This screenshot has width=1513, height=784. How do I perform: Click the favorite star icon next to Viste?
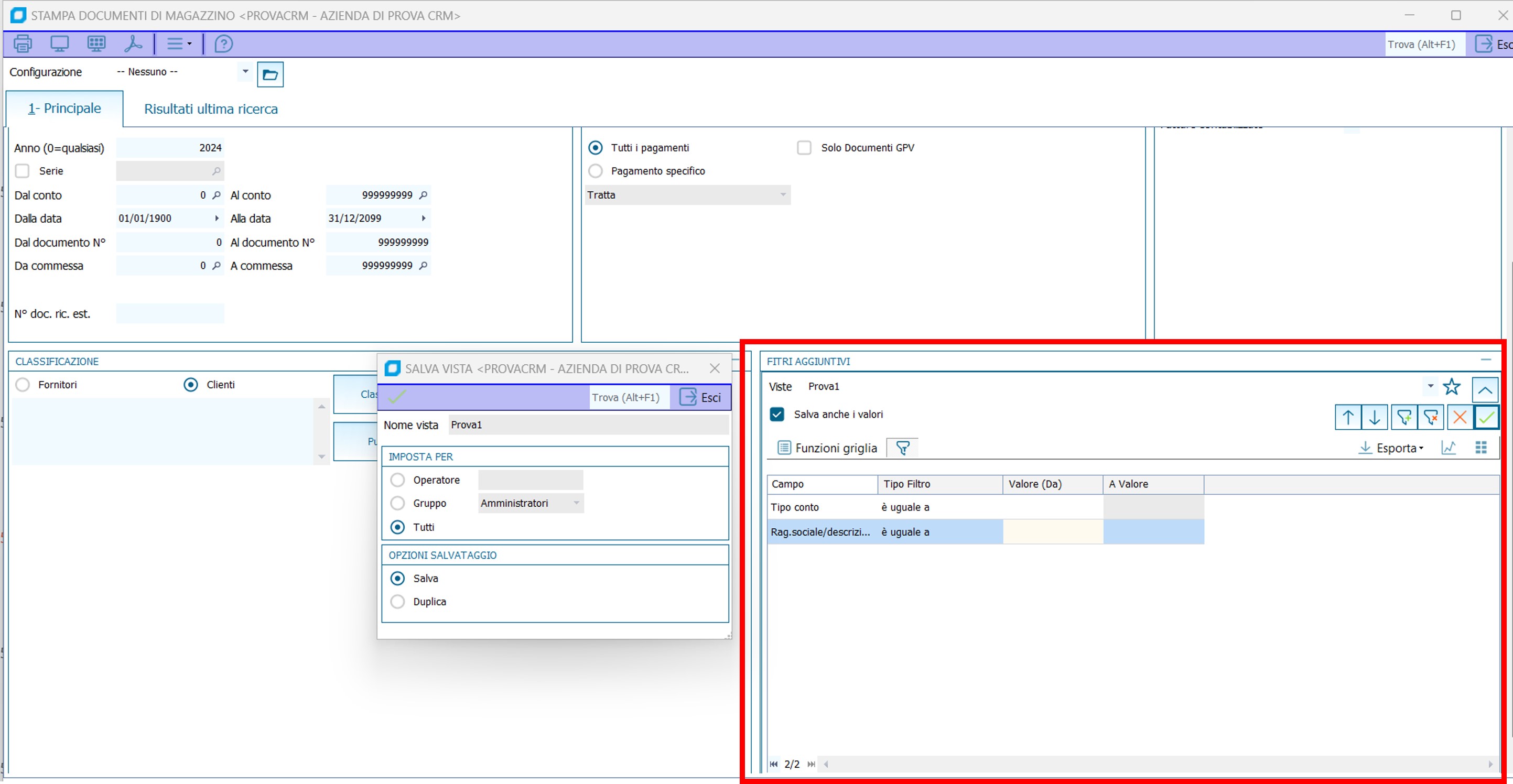click(1451, 386)
